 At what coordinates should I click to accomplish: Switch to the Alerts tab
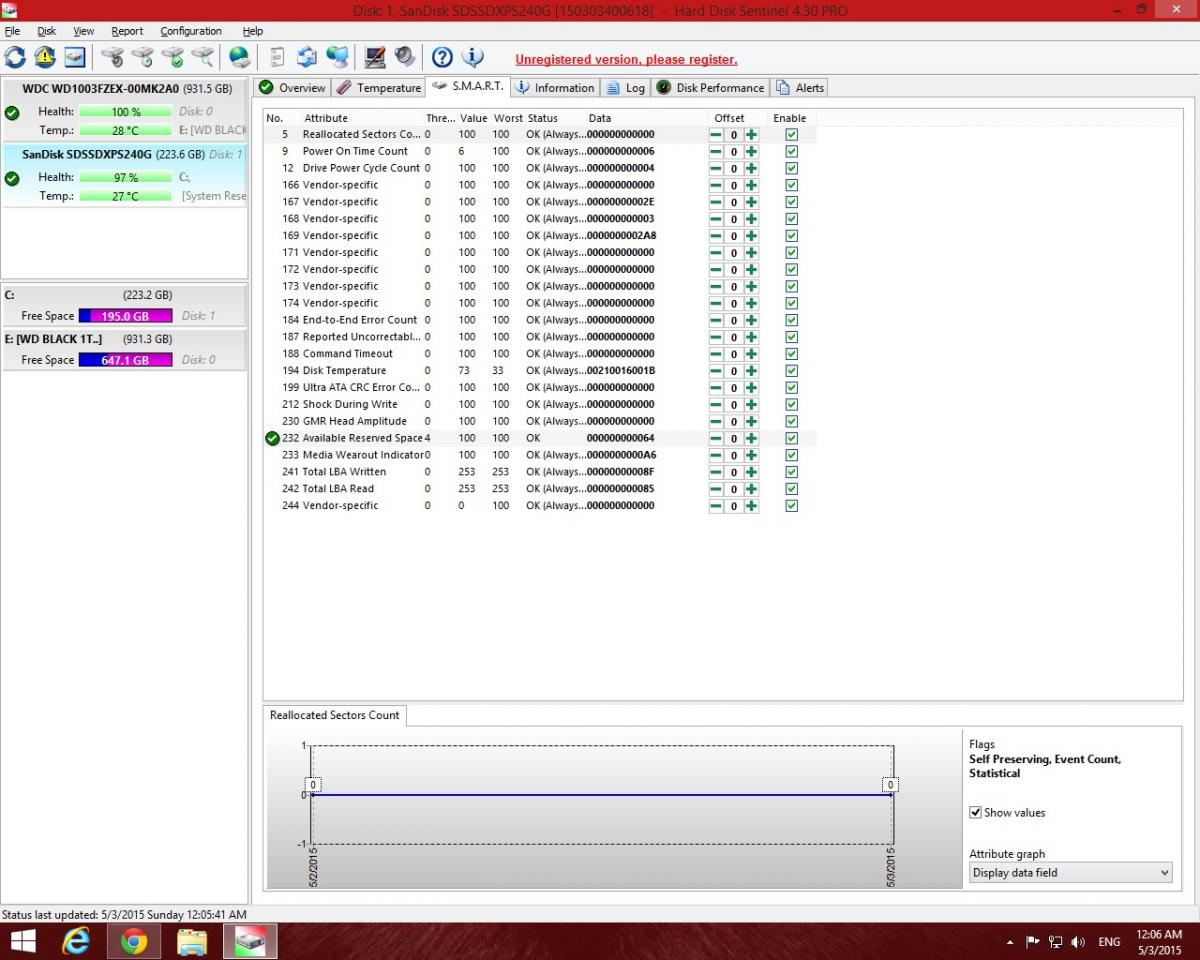coord(799,88)
